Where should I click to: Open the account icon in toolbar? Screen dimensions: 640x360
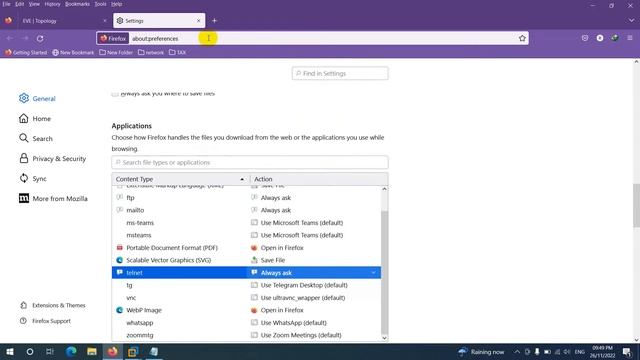click(600, 38)
